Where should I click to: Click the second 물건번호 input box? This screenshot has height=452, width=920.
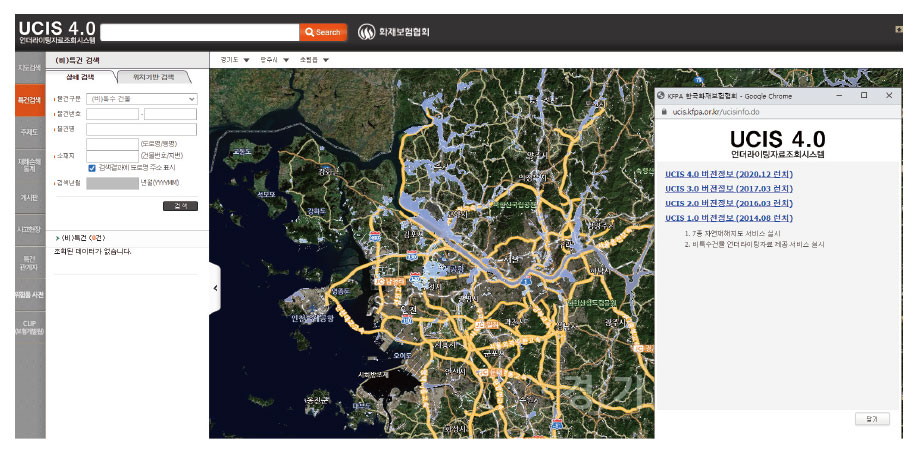coord(171,114)
